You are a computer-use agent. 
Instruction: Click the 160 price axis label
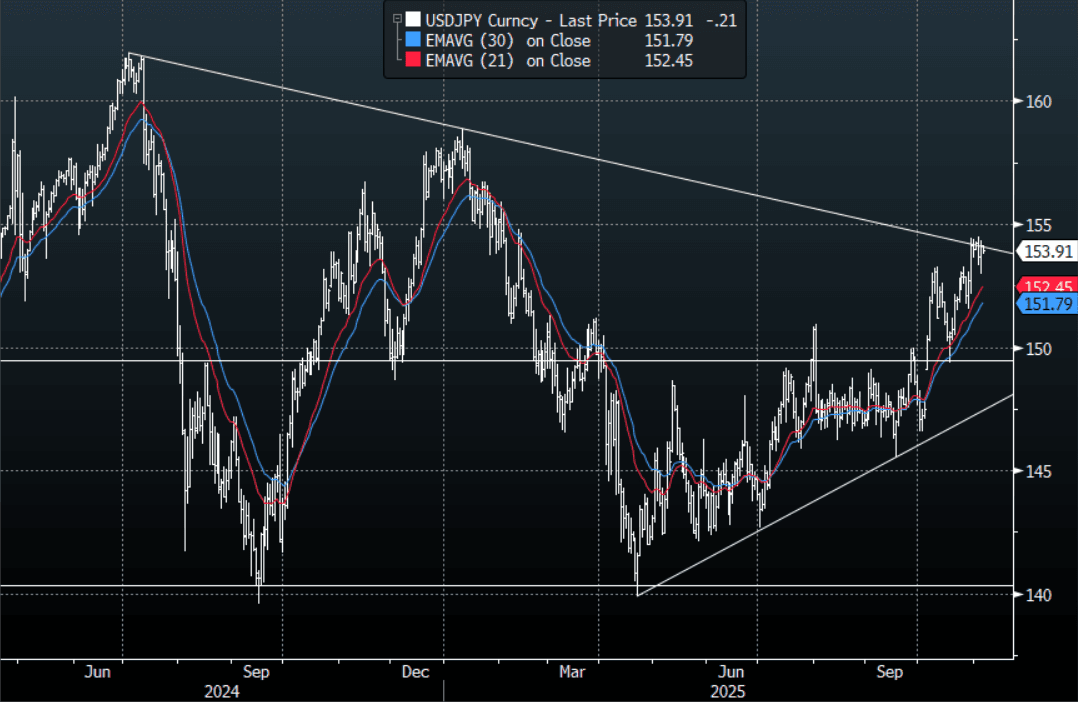click(x=1039, y=102)
